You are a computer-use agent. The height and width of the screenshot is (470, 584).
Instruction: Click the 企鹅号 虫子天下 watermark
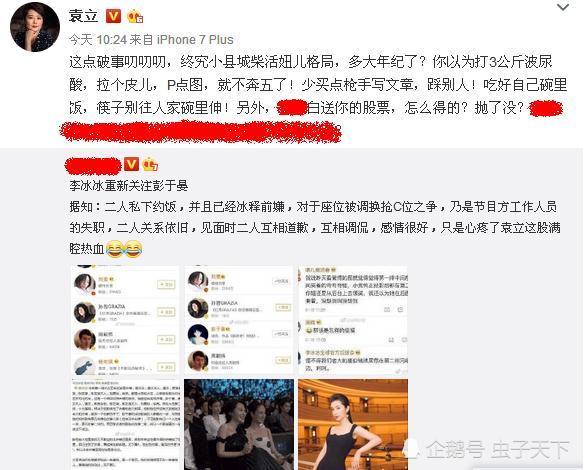click(x=488, y=450)
